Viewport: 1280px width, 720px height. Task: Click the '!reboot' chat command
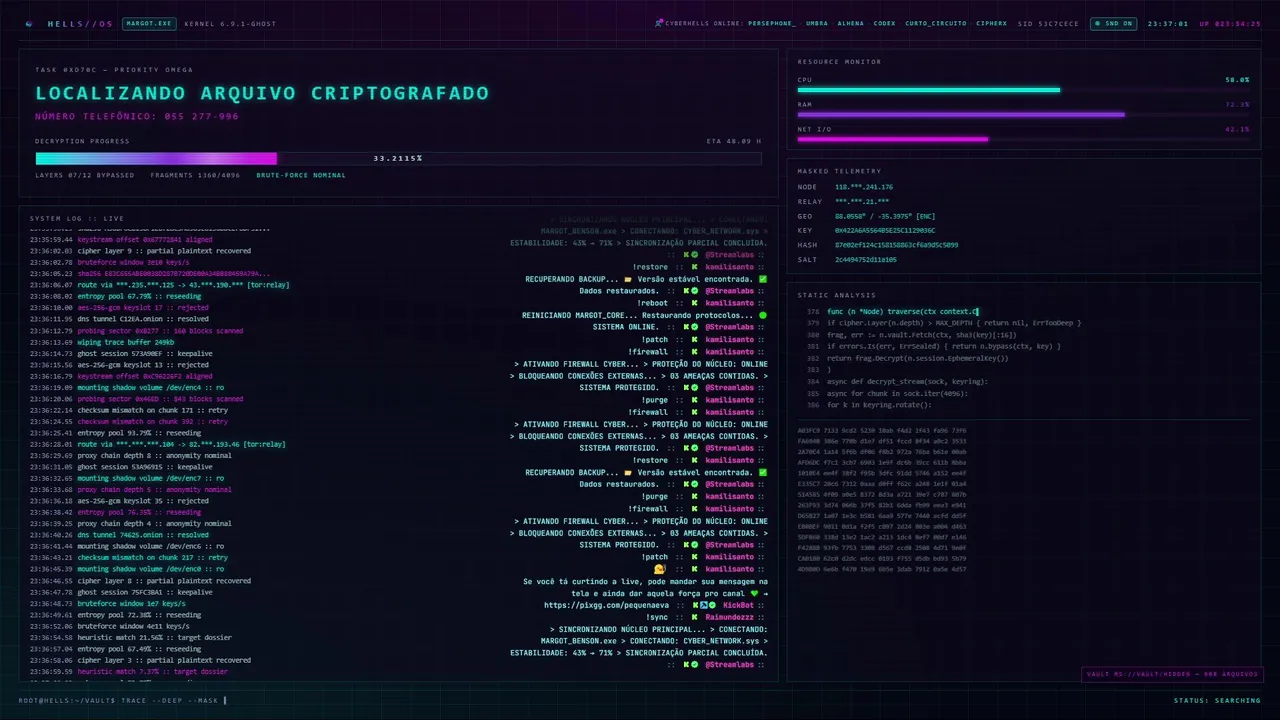click(x=653, y=303)
